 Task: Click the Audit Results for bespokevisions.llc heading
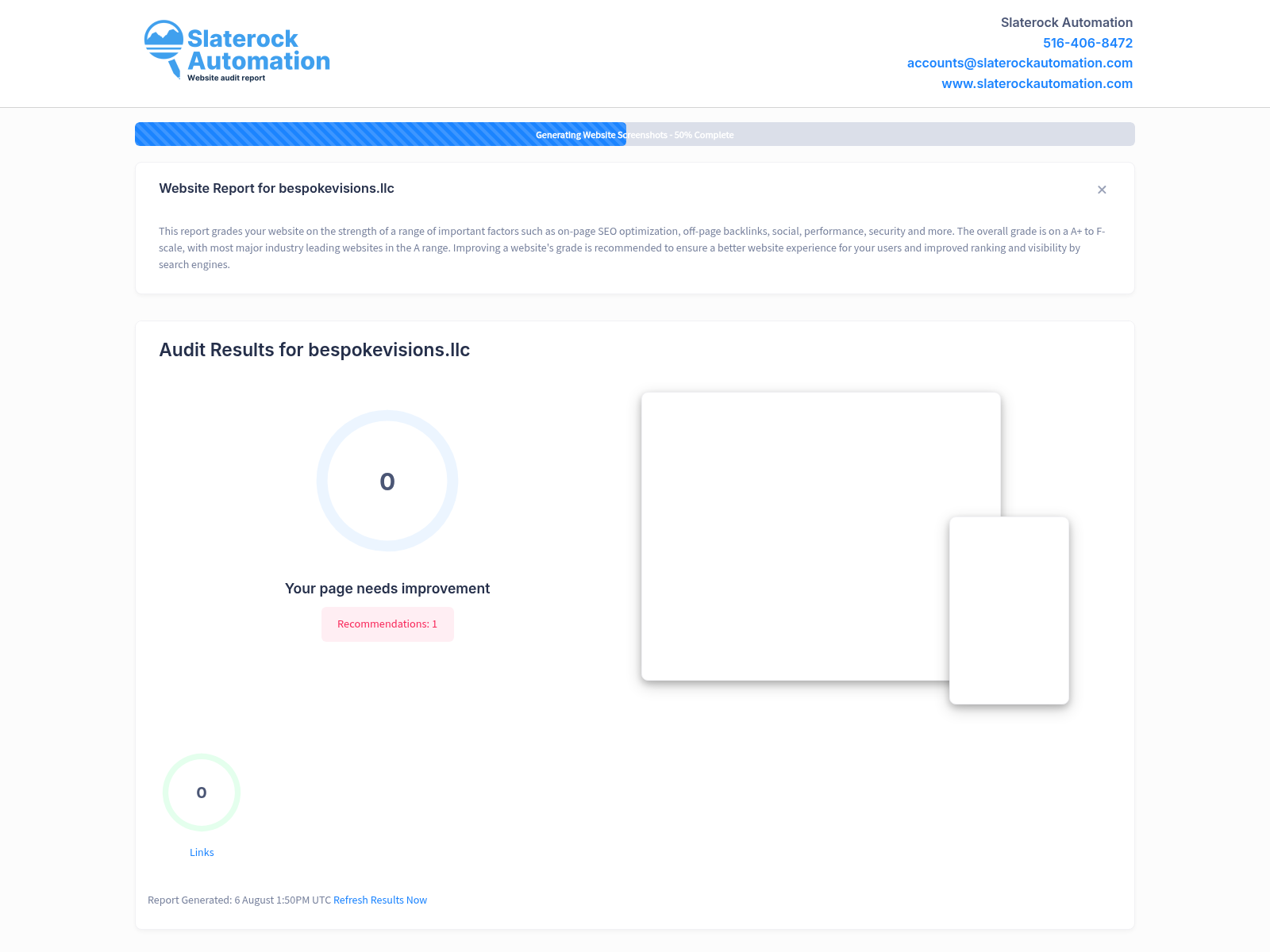pos(314,350)
